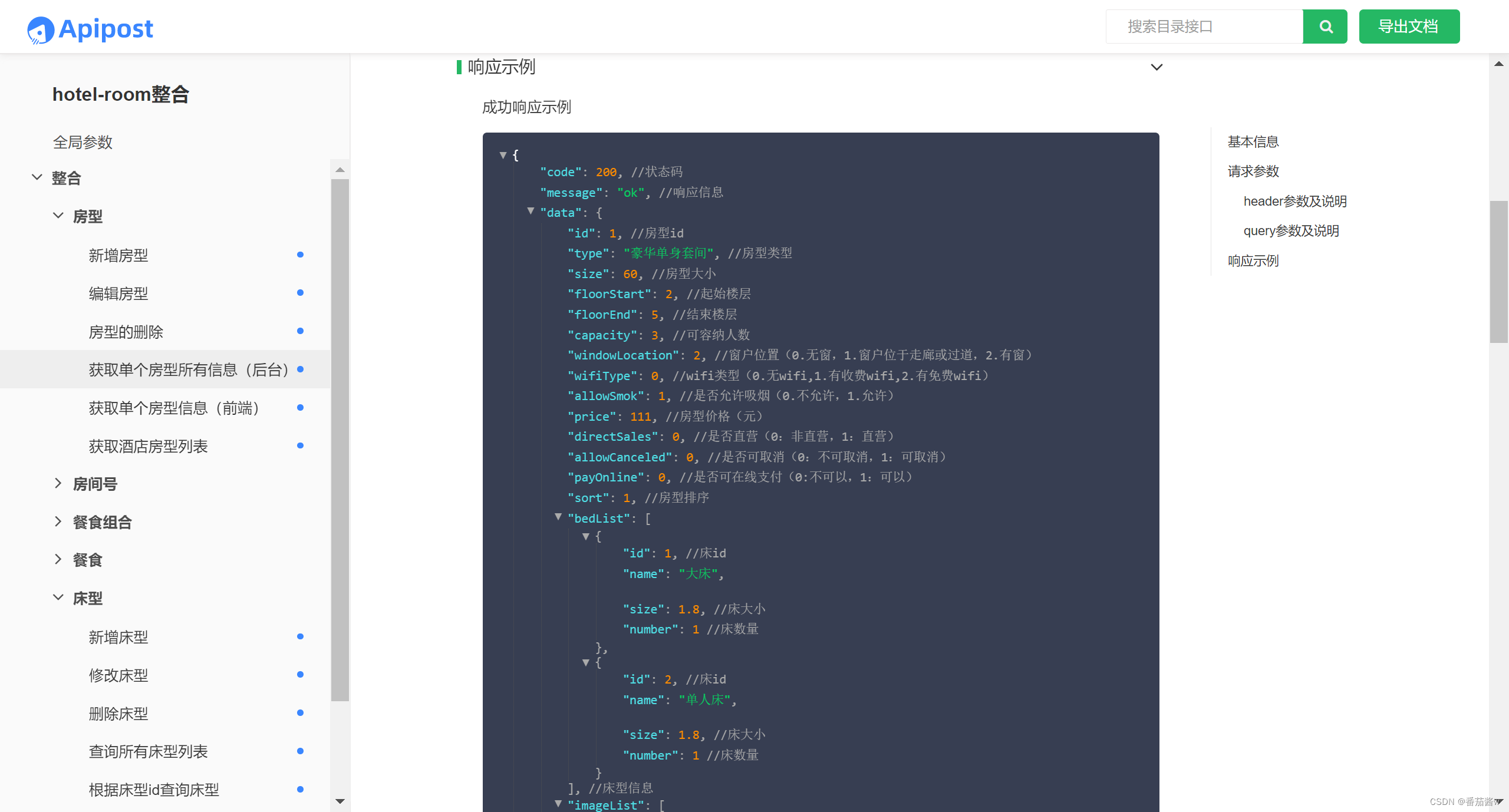Click the "大床" name value

click(x=698, y=574)
